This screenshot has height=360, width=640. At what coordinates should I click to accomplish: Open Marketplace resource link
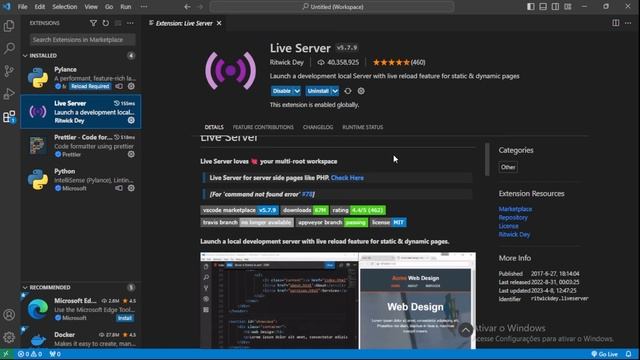pos(515,209)
